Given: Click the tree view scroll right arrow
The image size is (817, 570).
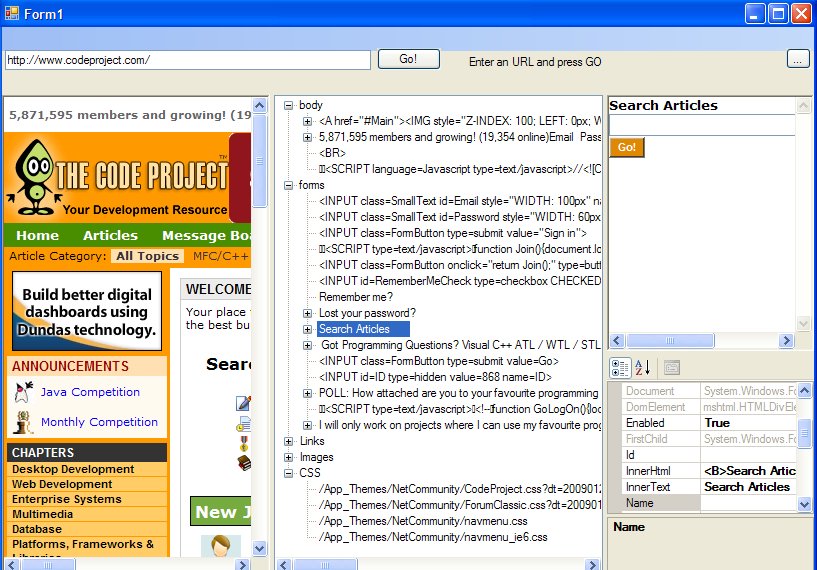Looking at the screenshot, I should (x=592, y=565).
